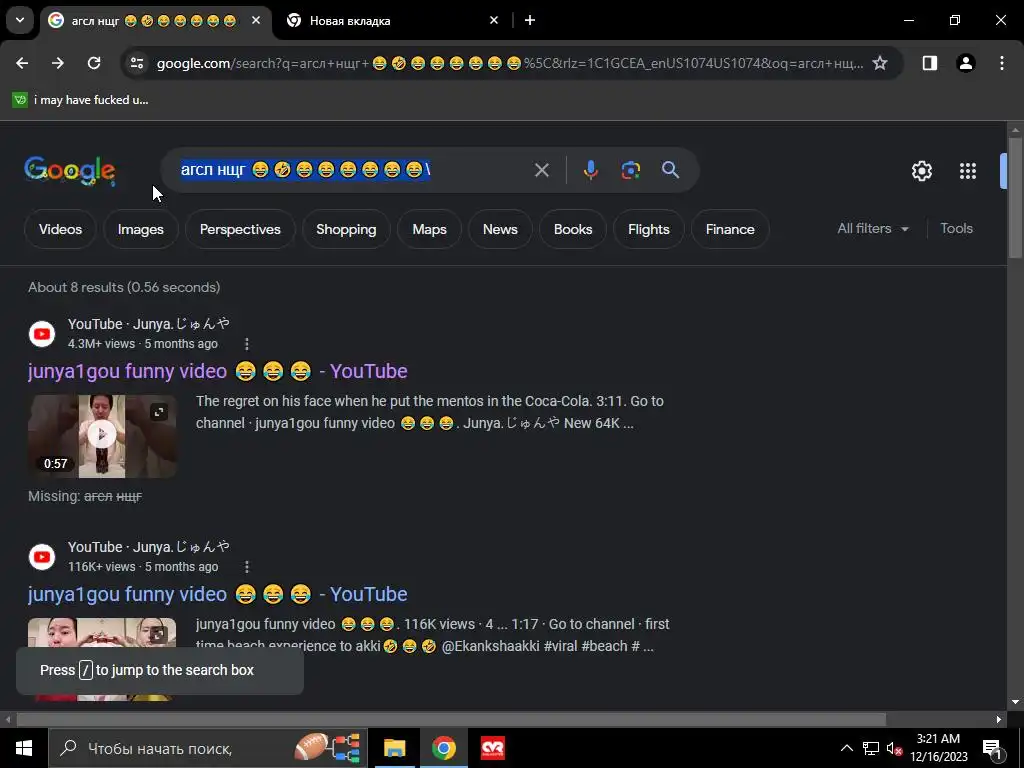Open the red app icon in taskbar
The height and width of the screenshot is (768, 1024).
pos(493,748)
